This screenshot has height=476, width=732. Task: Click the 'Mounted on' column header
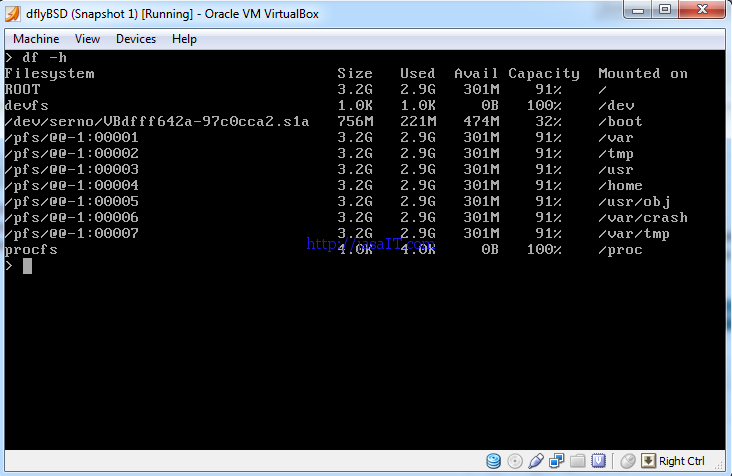[643, 73]
